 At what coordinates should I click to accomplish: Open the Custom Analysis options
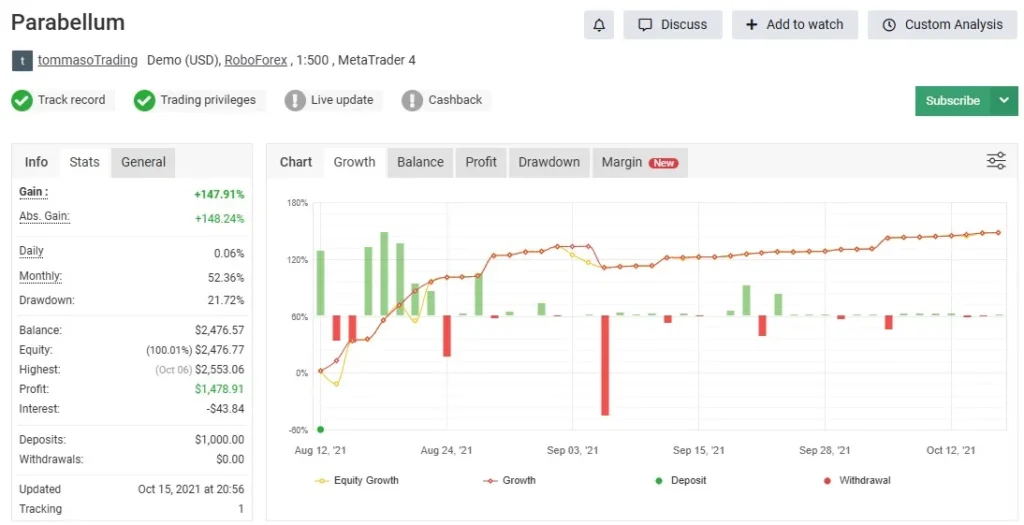coord(942,25)
